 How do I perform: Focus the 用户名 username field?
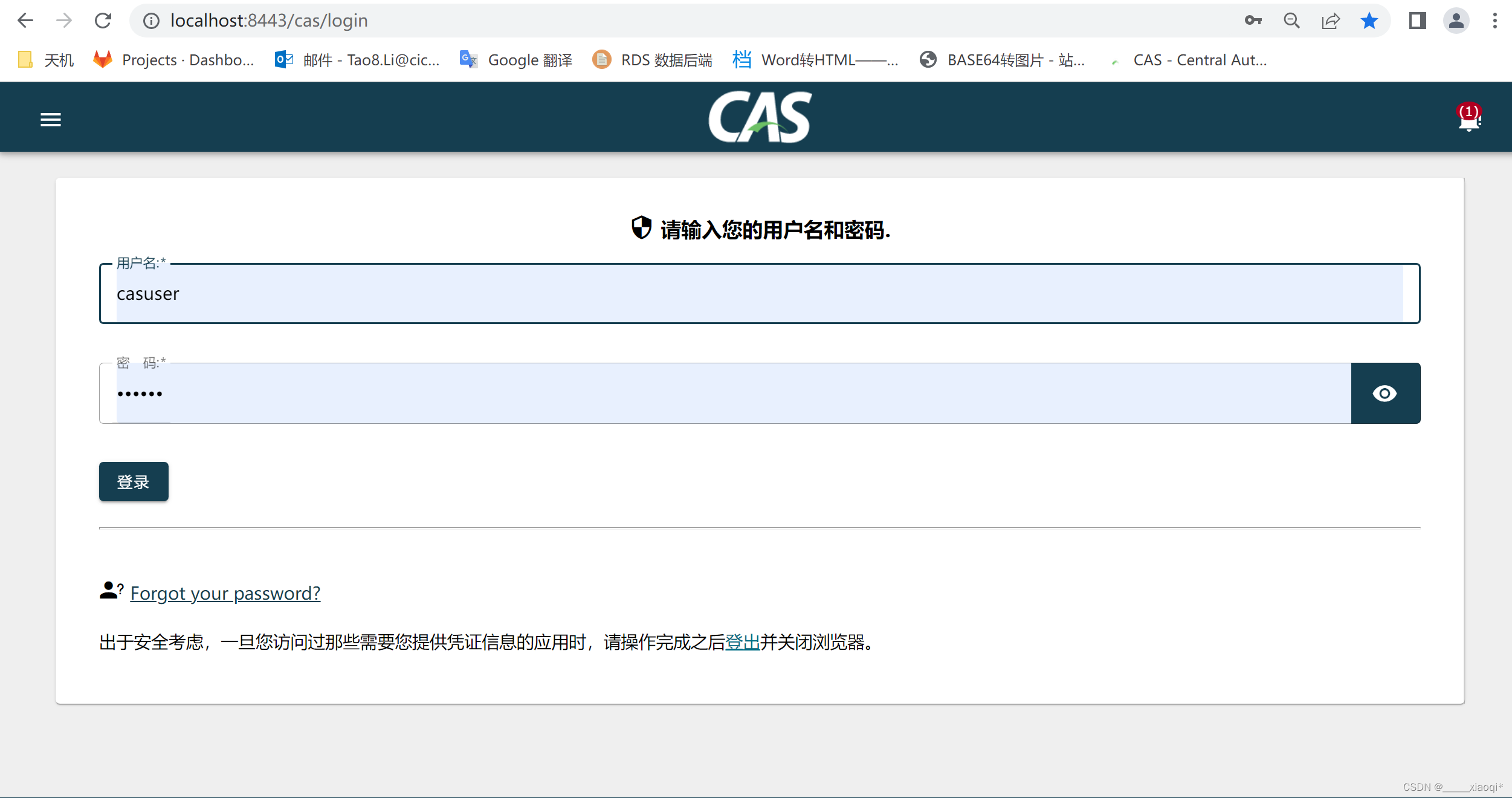click(x=760, y=294)
